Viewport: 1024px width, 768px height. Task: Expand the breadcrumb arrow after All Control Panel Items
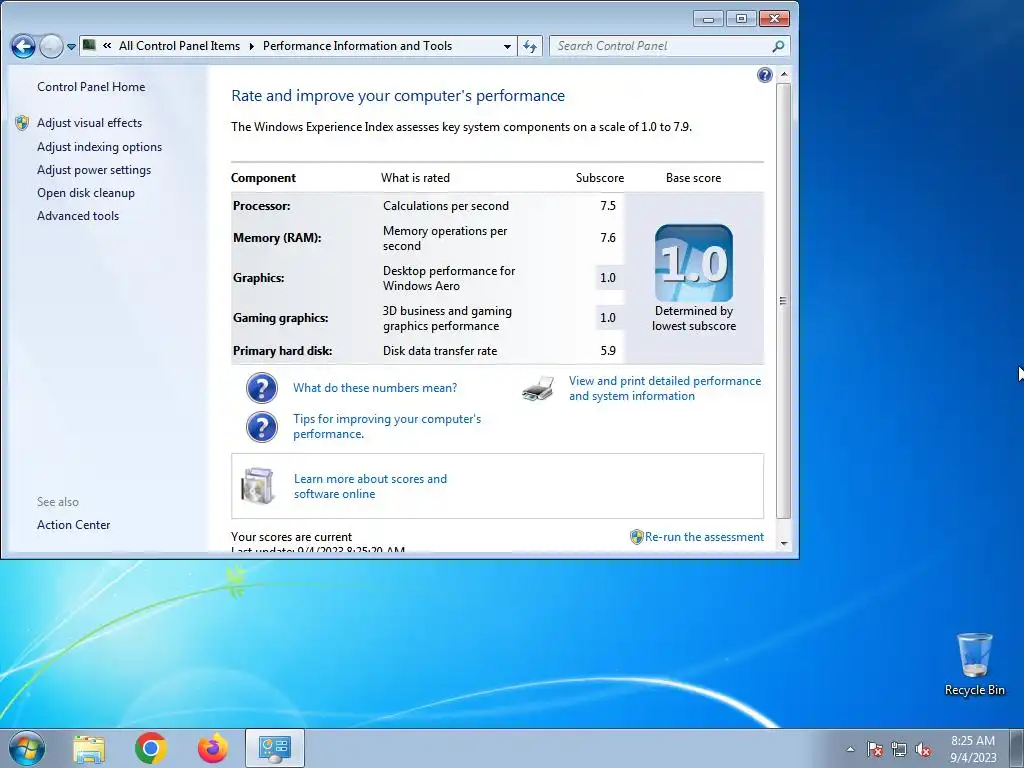[251, 46]
